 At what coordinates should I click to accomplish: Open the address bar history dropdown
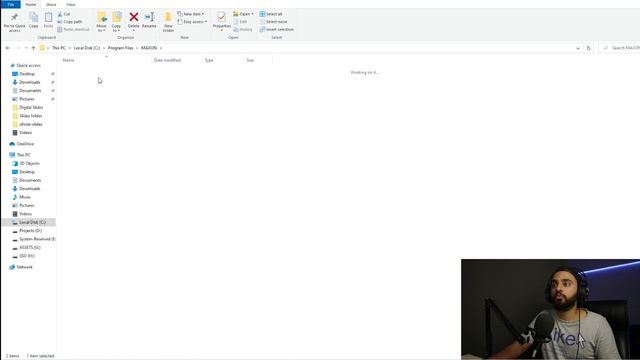(x=578, y=48)
